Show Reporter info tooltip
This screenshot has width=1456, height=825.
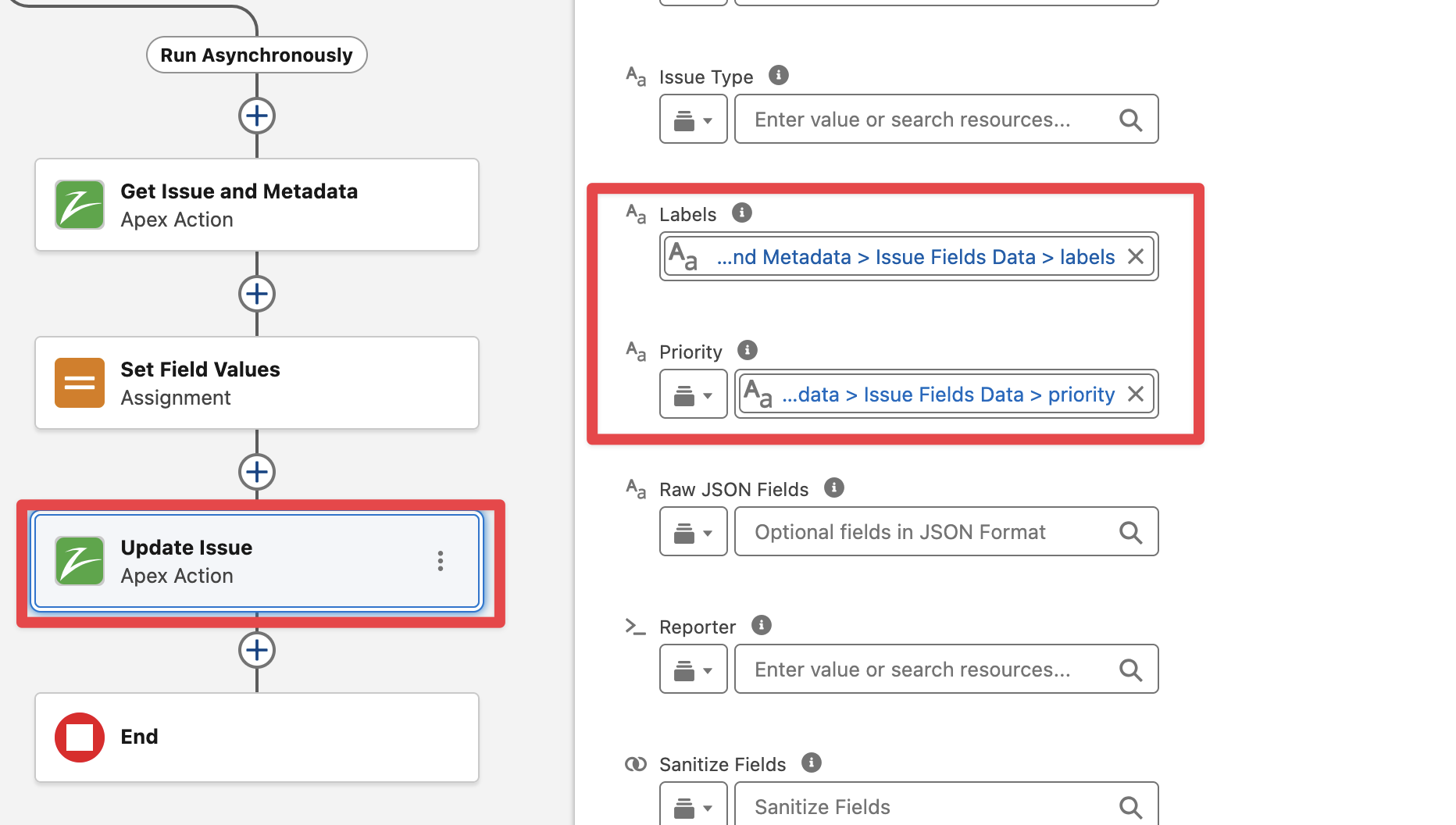[x=761, y=625]
